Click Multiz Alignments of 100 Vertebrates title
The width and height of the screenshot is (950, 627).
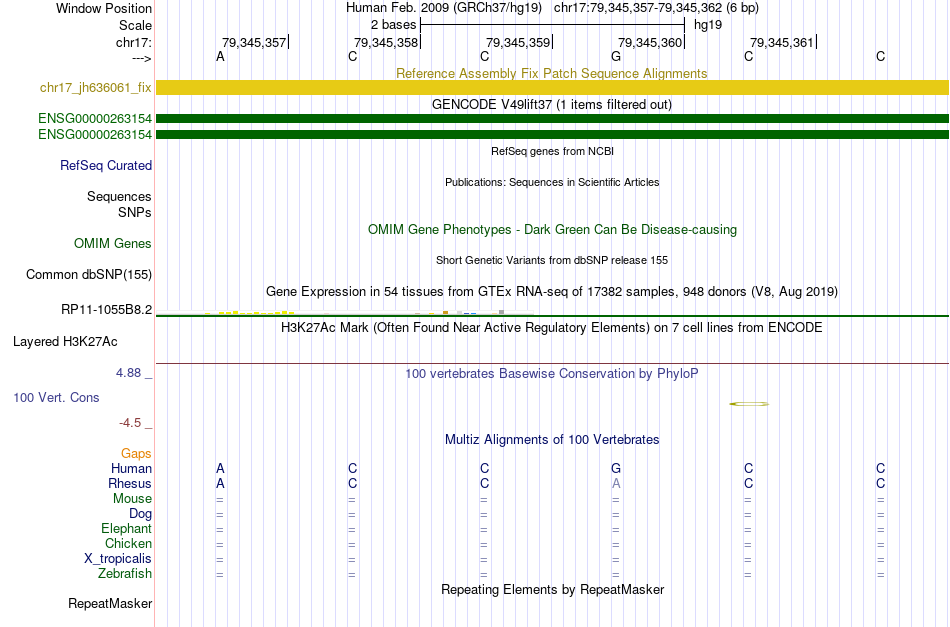pos(552,439)
